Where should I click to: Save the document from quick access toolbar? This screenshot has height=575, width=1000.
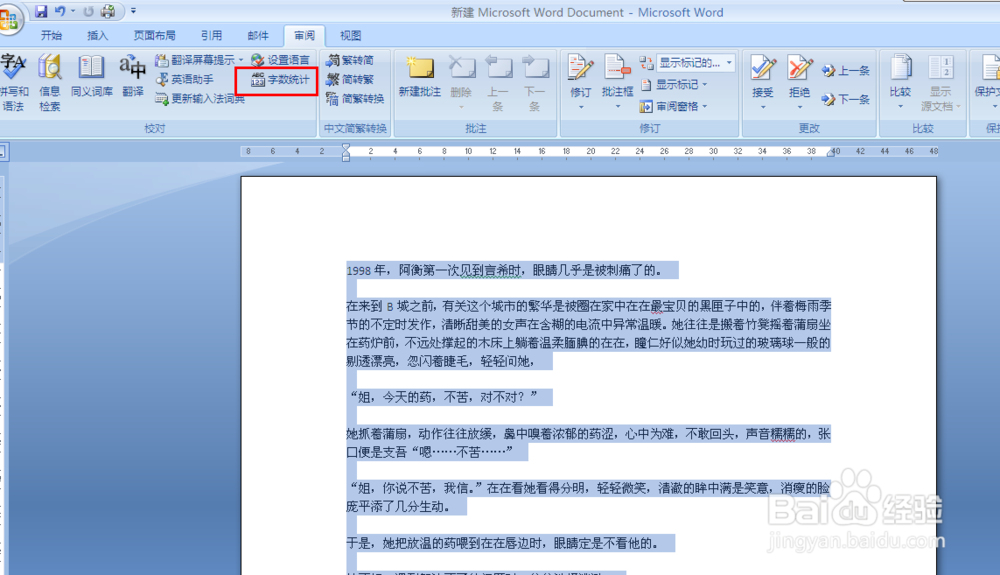[x=41, y=11]
